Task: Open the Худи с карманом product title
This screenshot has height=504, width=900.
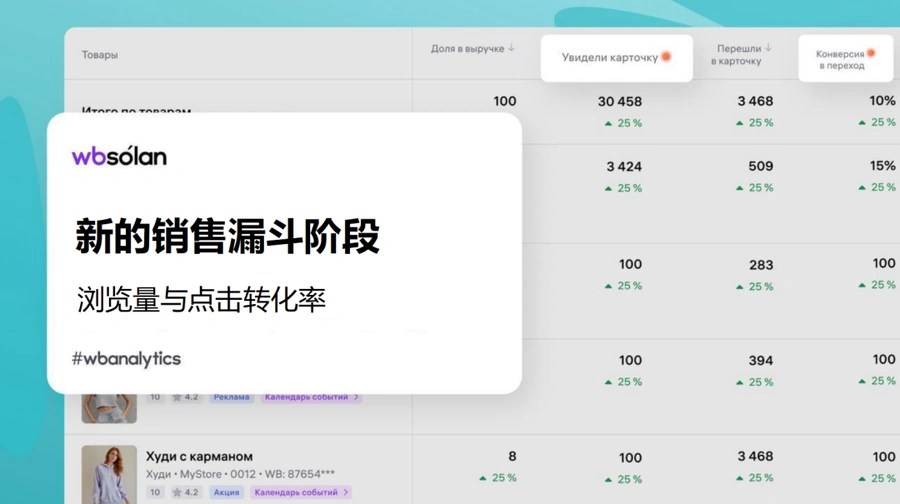Action: [199, 456]
